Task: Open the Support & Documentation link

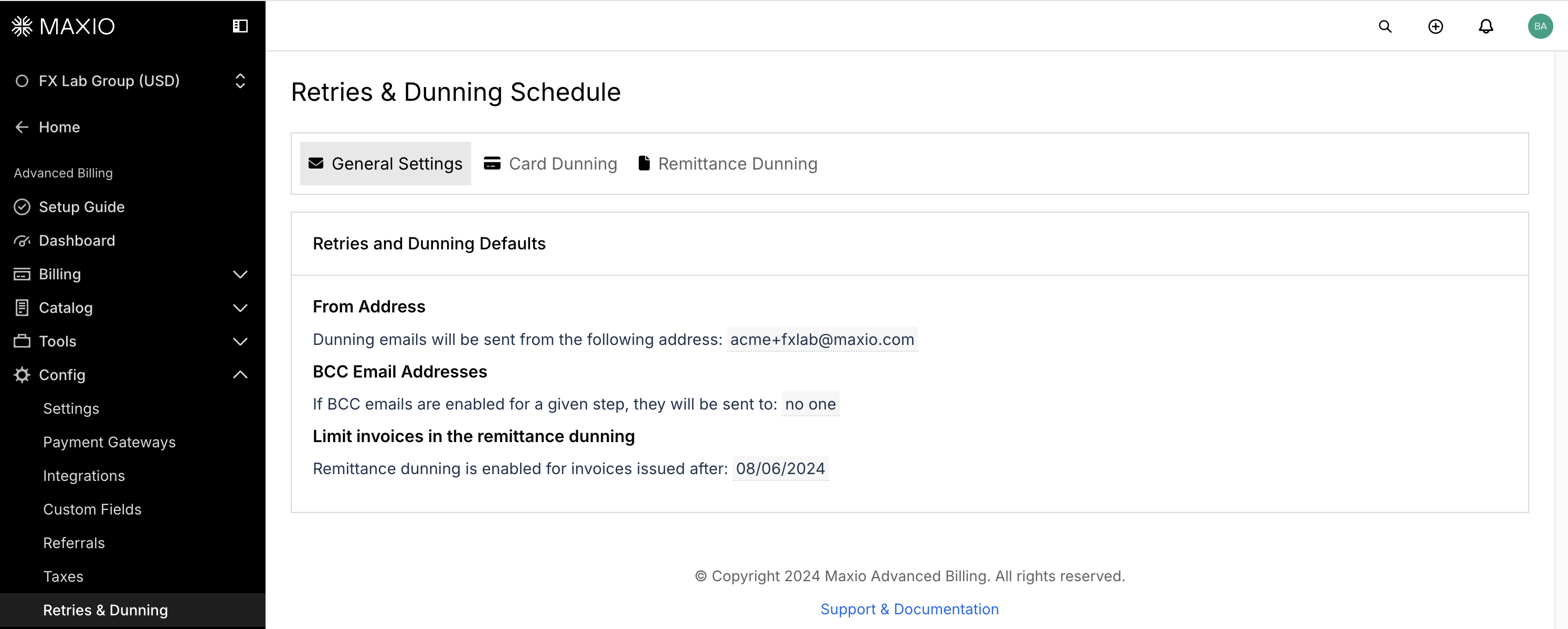Action: 909,609
